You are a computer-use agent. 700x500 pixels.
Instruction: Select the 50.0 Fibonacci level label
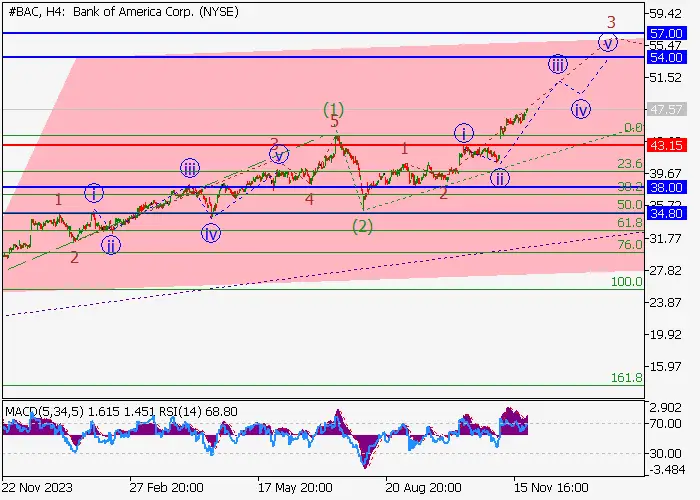[x=630, y=205]
